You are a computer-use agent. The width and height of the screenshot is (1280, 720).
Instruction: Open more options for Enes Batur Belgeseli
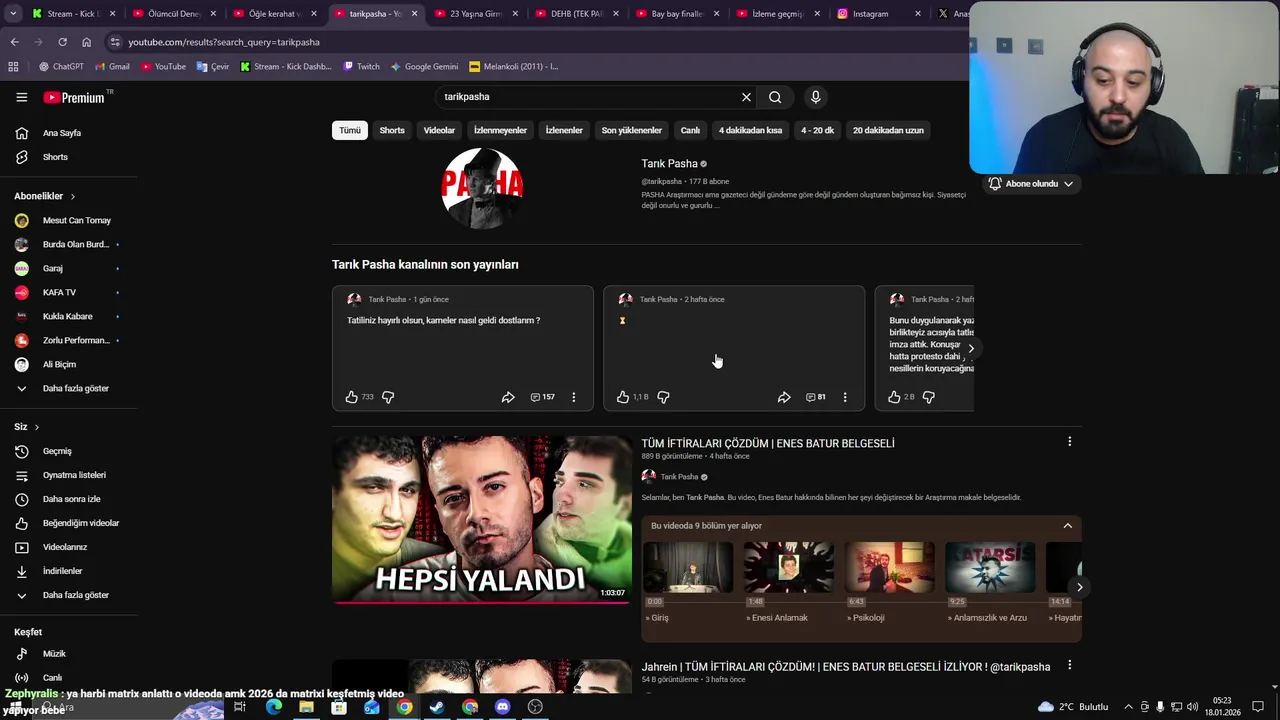tap(1069, 442)
